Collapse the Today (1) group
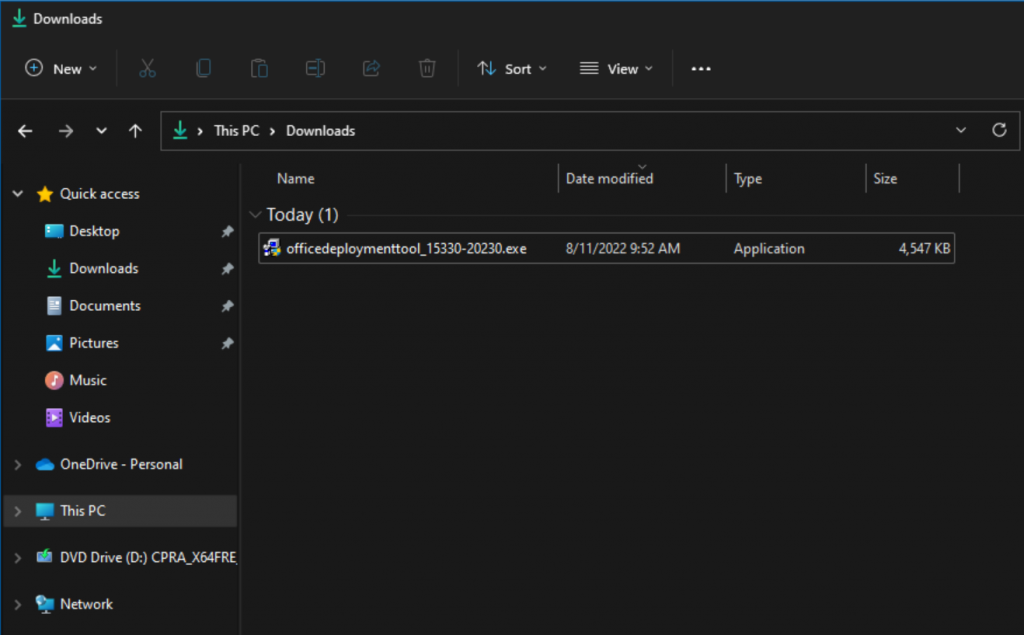 (x=255, y=214)
